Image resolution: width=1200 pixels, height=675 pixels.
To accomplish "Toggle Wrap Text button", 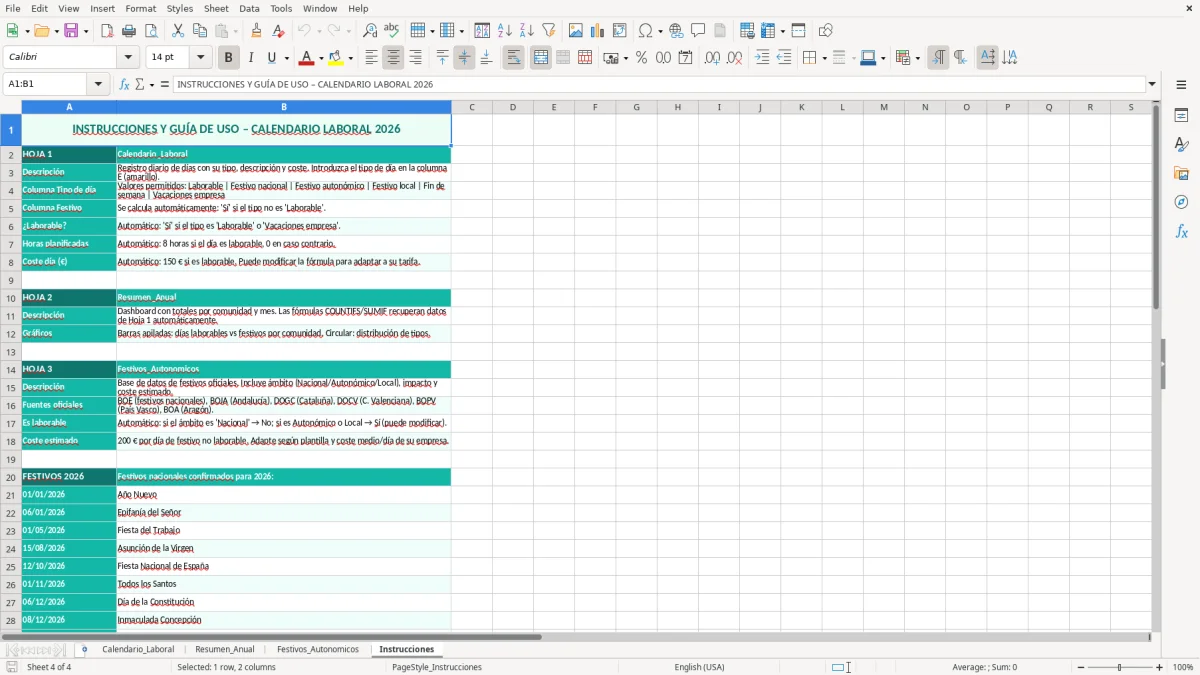I will click(x=513, y=58).
